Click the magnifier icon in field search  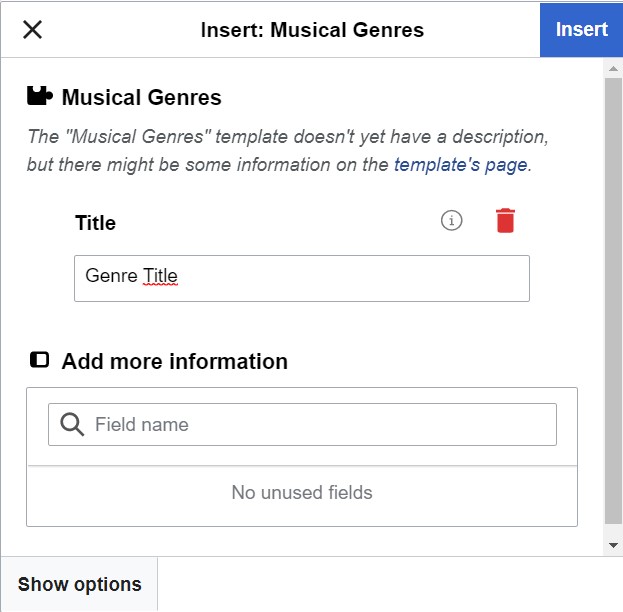point(72,424)
